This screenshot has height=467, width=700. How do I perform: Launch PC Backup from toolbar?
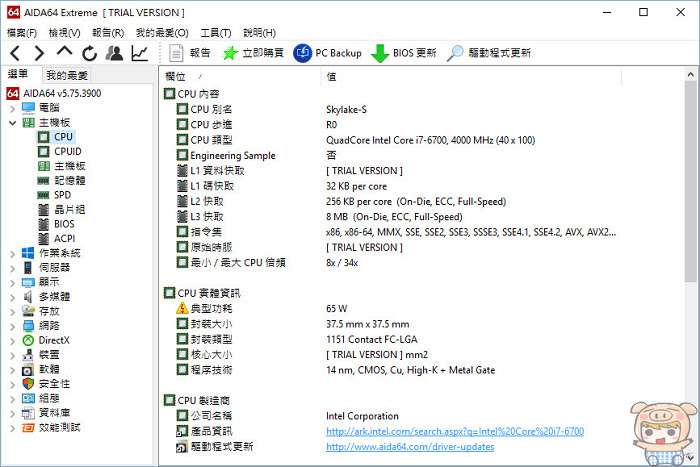click(327, 53)
